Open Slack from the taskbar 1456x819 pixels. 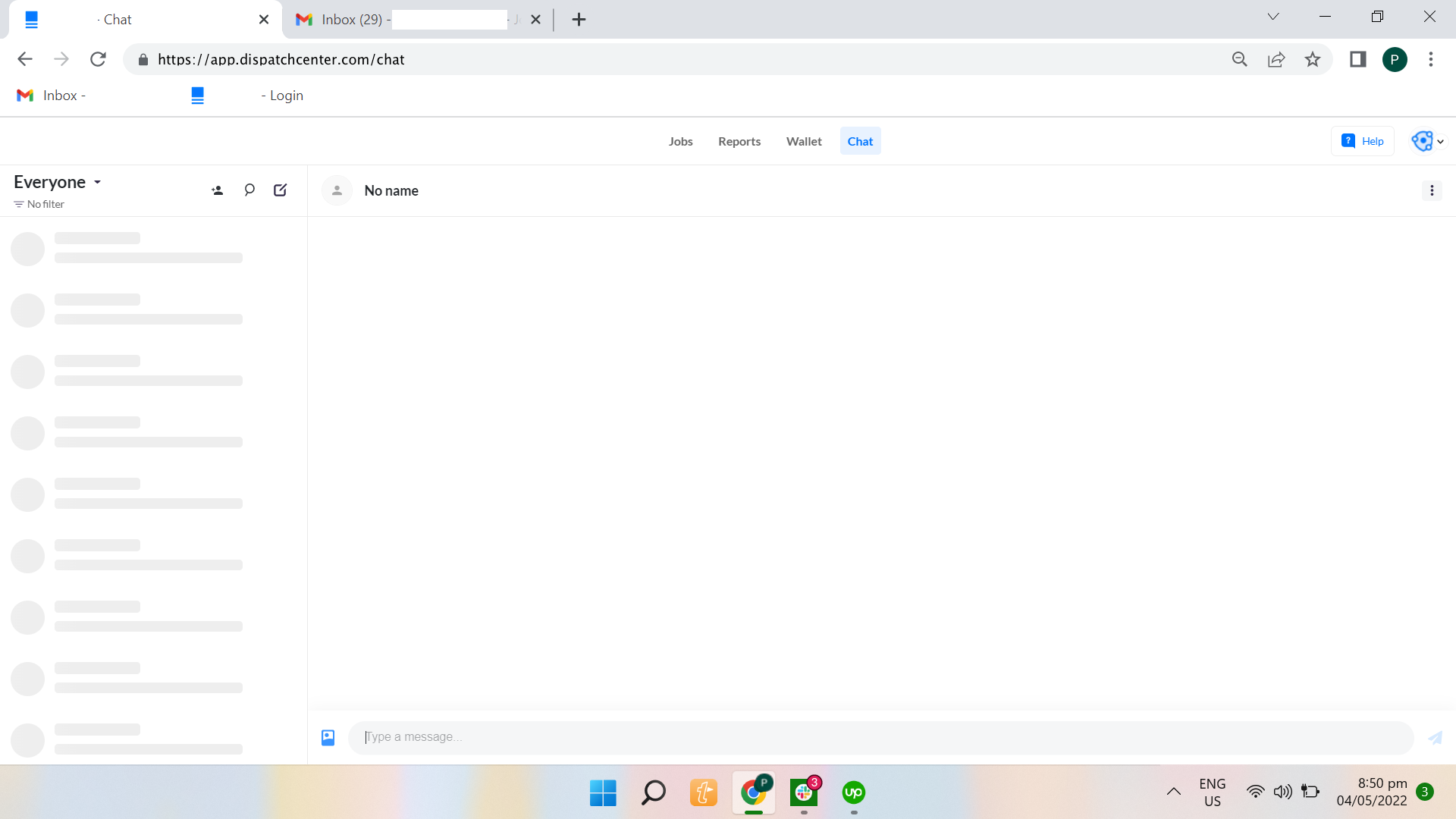pos(804,792)
